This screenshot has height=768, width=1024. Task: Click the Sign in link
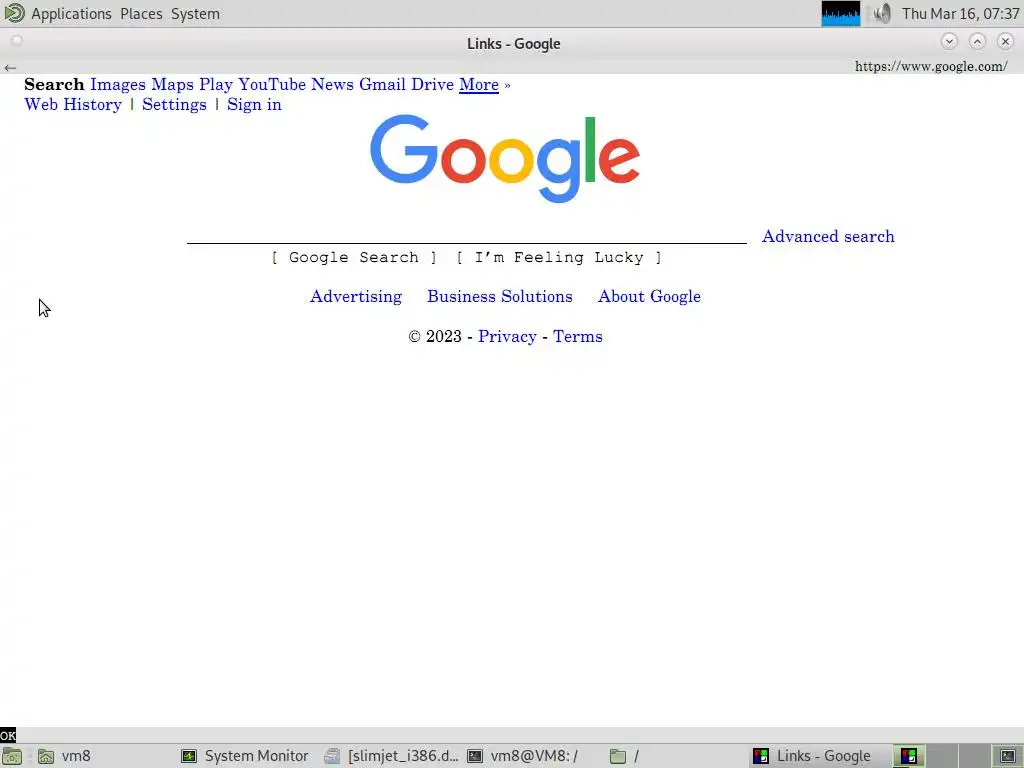click(x=254, y=104)
